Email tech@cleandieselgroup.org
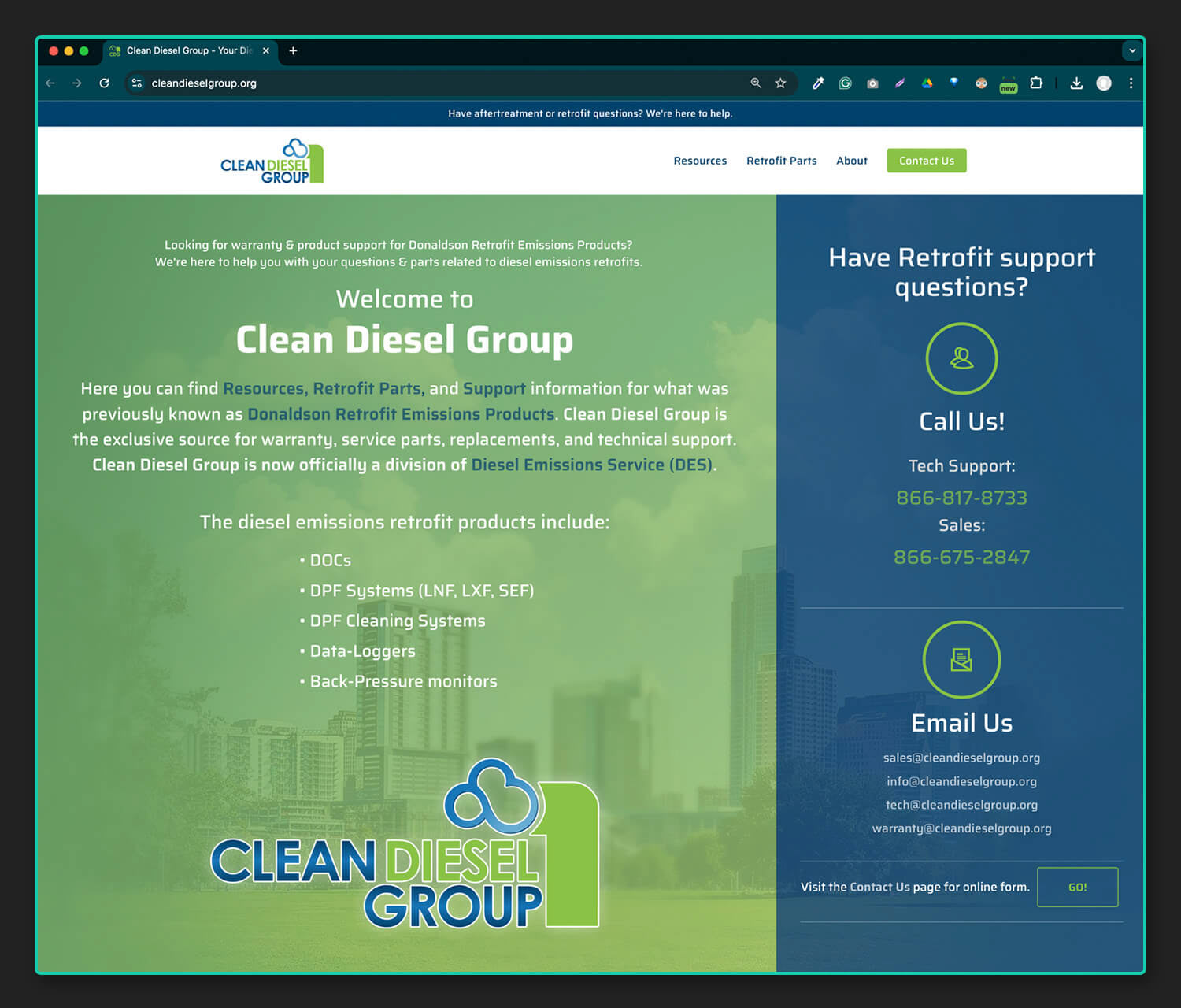The image size is (1181, 1008). click(961, 805)
